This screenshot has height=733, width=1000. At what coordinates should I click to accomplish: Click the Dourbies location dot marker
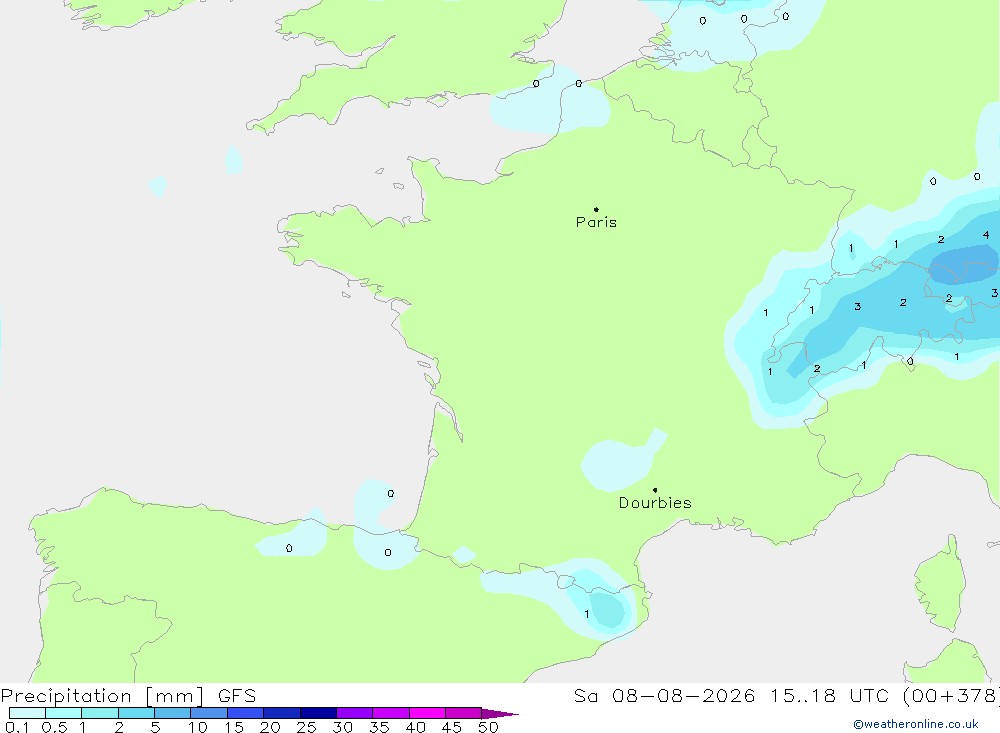pos(655,490)
